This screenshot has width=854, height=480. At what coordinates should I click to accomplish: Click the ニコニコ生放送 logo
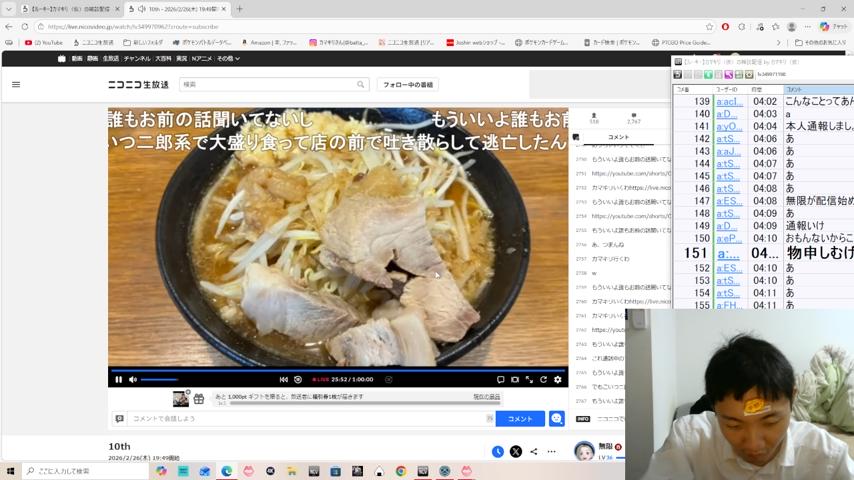click(138, 84)
